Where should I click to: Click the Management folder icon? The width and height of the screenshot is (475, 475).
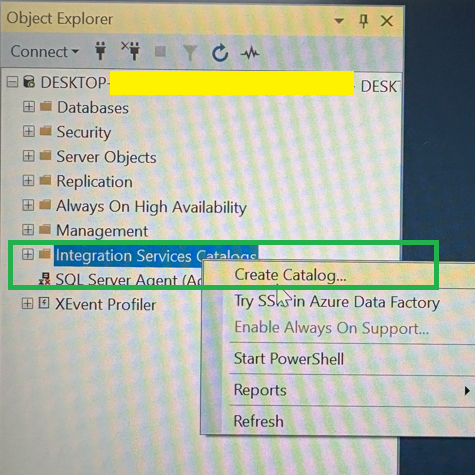(x=45, y=229)
